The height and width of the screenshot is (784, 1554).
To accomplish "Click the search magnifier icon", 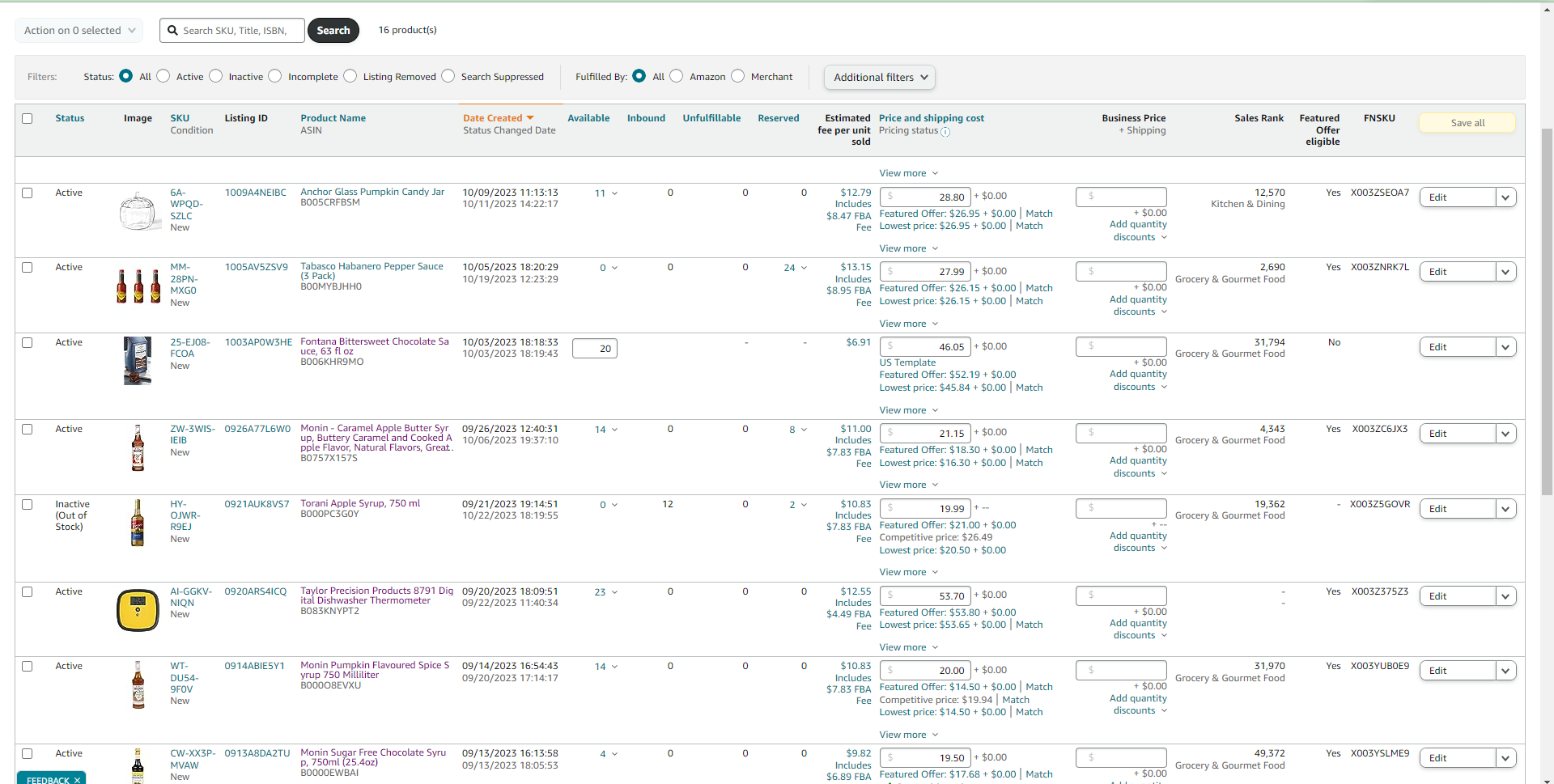I will [x=172, y=31].
